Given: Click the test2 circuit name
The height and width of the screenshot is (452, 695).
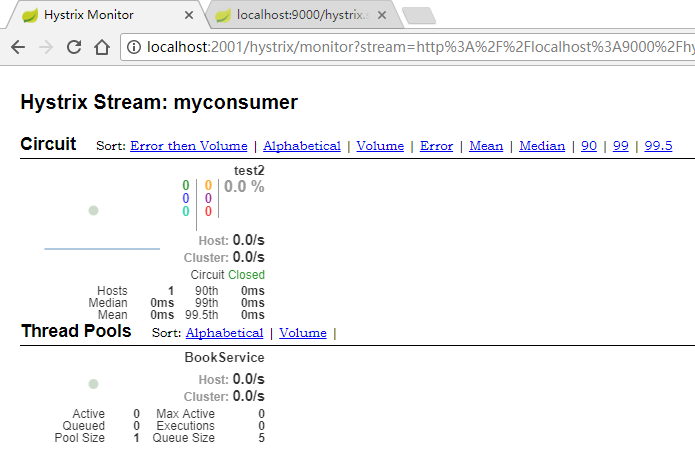Looking at the screenshot, I should (x=249, y=171).
